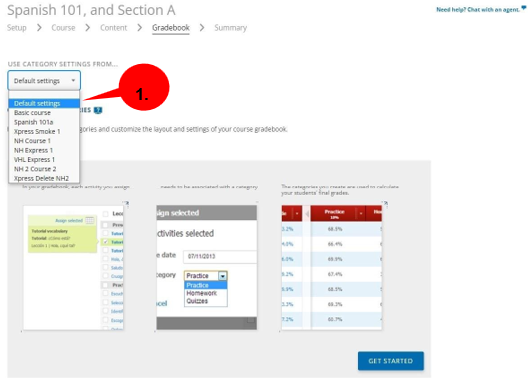528x378 pixels.
Task: Select Xpress Smoke 1 option
Action: click(44, 132)
